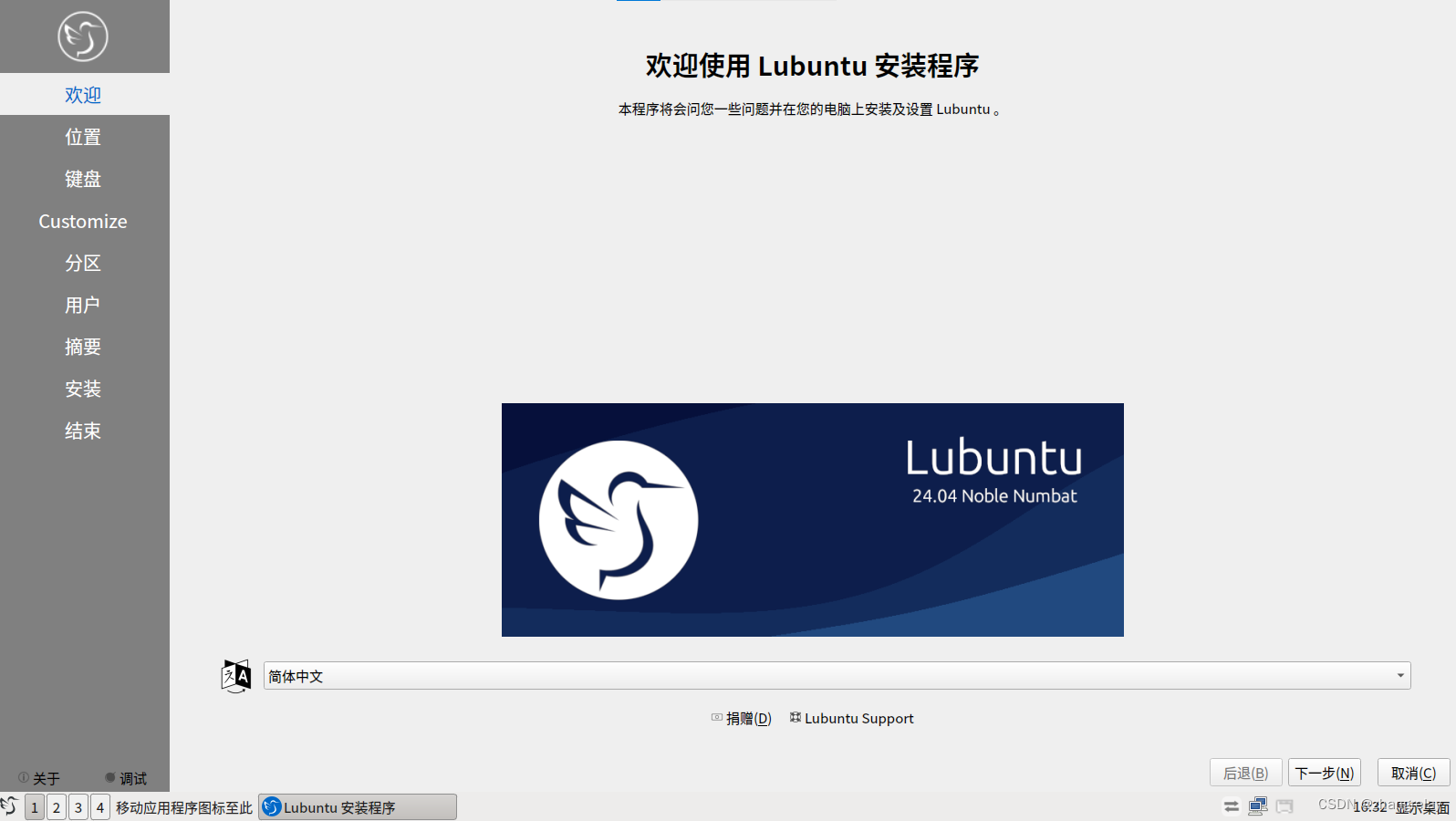1456x821 pixels.
Task: Click the 移动应用程序图标至此 quick launch area
Action: click(184, 807)
